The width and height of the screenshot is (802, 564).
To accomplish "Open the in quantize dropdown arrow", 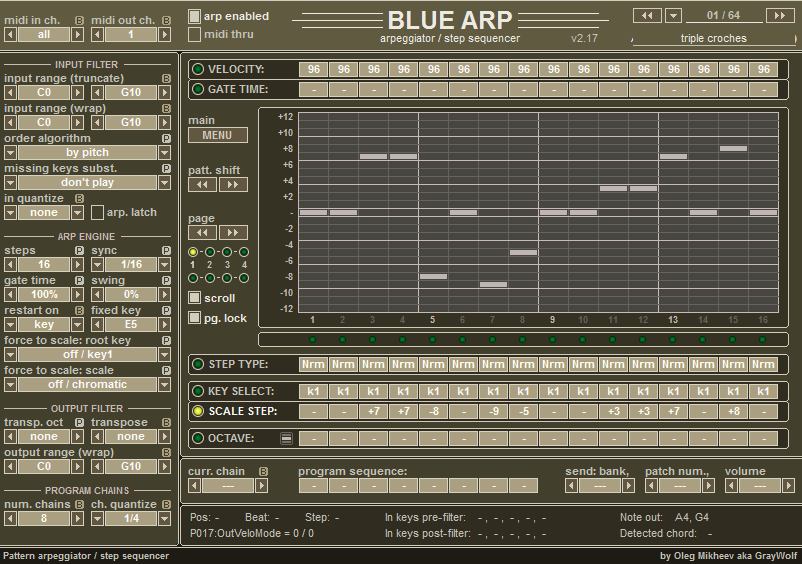I will pyautogui.click(x=77, y=212).
